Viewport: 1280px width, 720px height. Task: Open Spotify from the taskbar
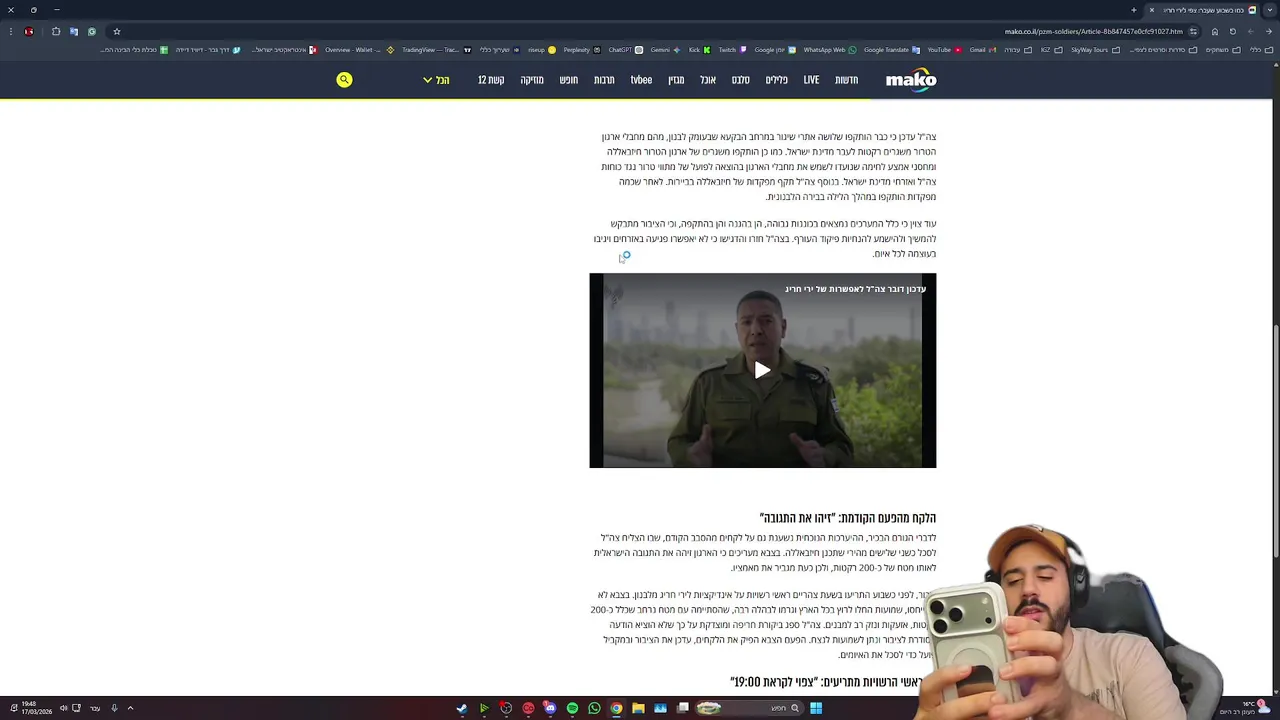[572, 708]
